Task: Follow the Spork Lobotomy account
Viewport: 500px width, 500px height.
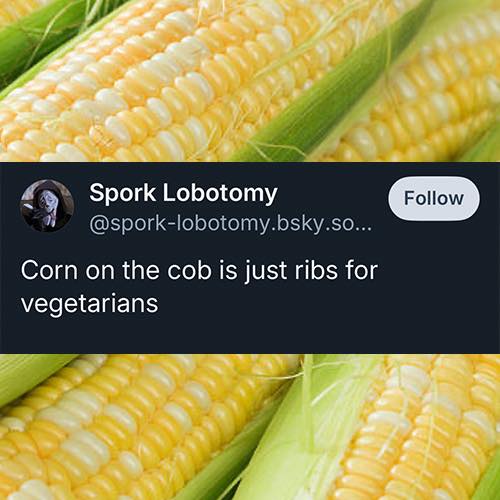Action: pos(434,199)
